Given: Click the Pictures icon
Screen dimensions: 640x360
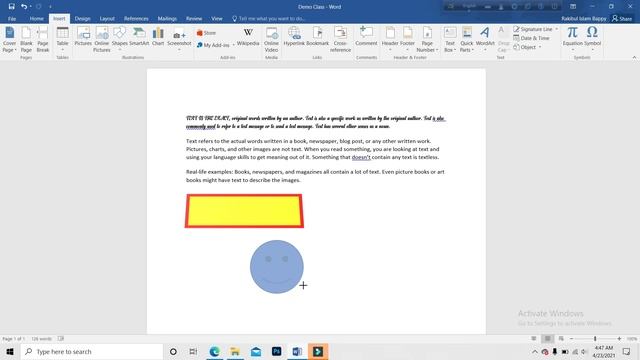Looking at the screenshot, I should click(83, 36).
